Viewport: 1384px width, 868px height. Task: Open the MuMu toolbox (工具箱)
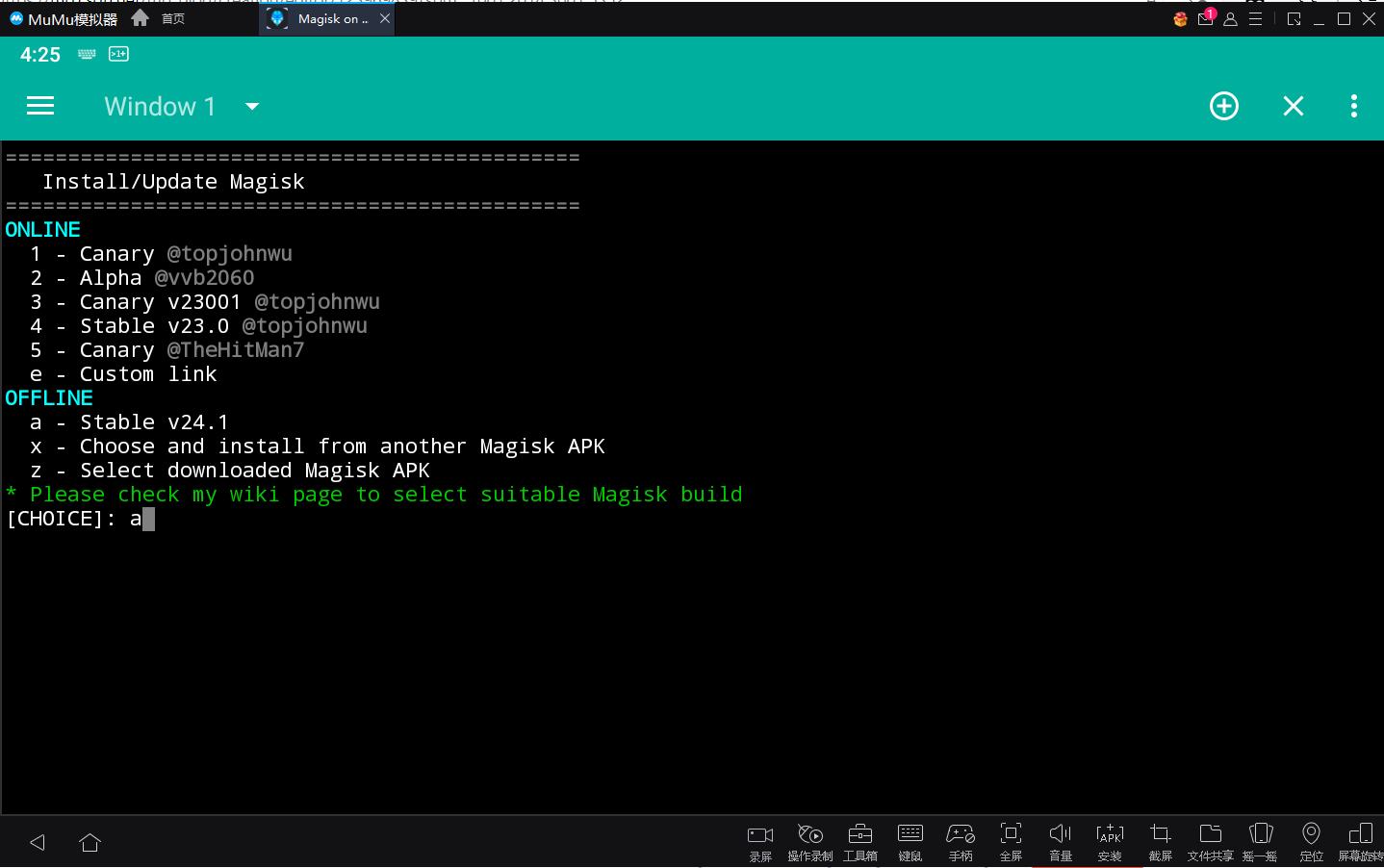pos(860,839)
